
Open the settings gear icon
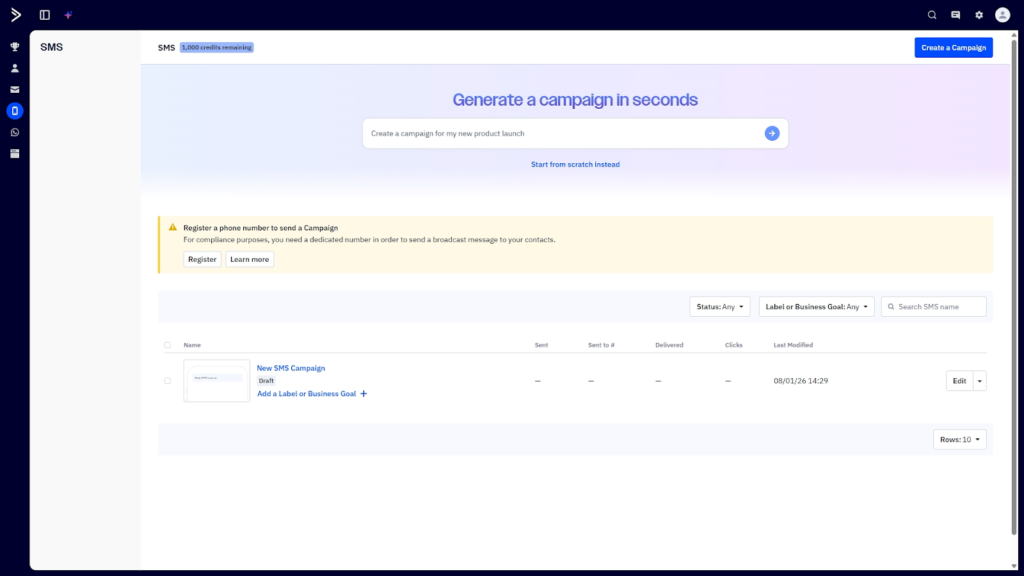979,15
